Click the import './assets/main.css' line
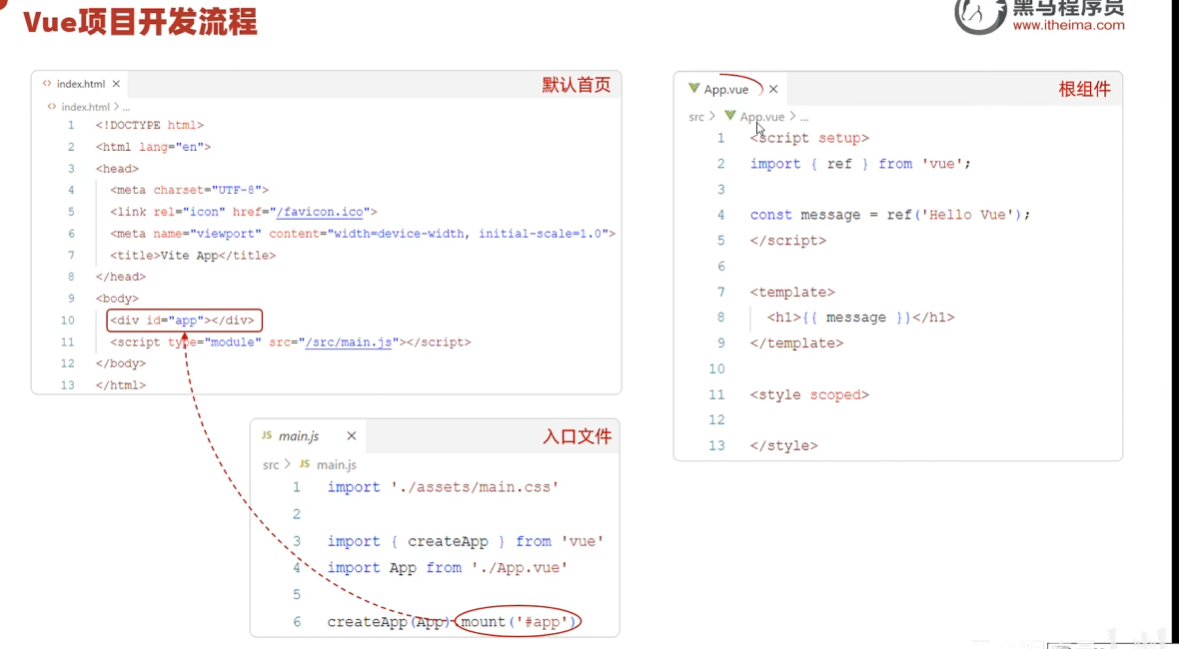 [x=443, y=487]
